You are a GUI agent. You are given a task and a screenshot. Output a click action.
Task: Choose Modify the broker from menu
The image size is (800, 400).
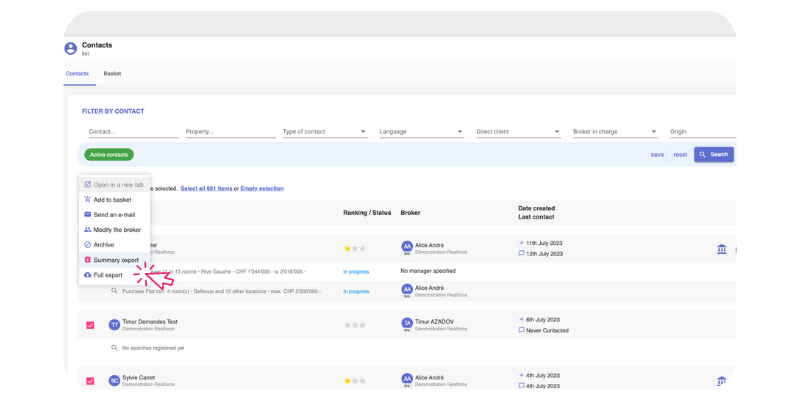click(115, 230)
